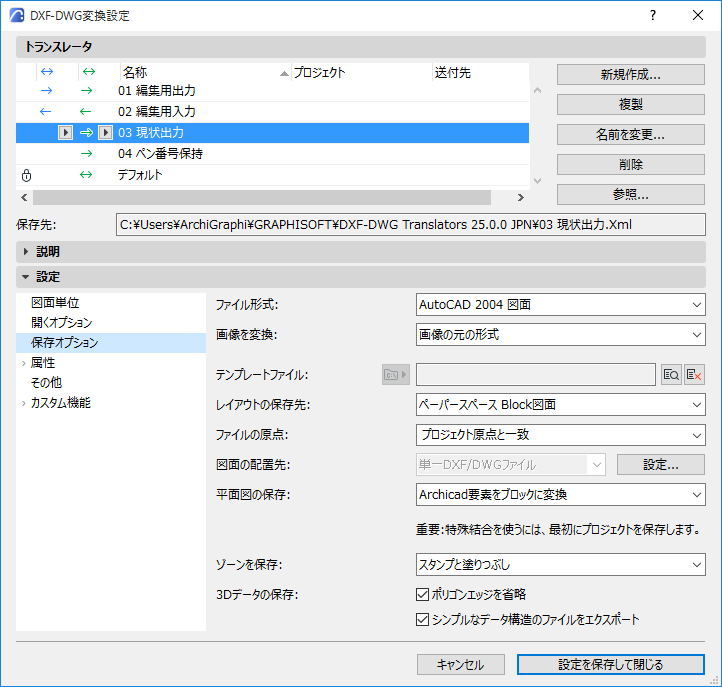Click green bidirectional arrow of デフォルト row
This screenshot has height=687, width=722.
[86, 175]
